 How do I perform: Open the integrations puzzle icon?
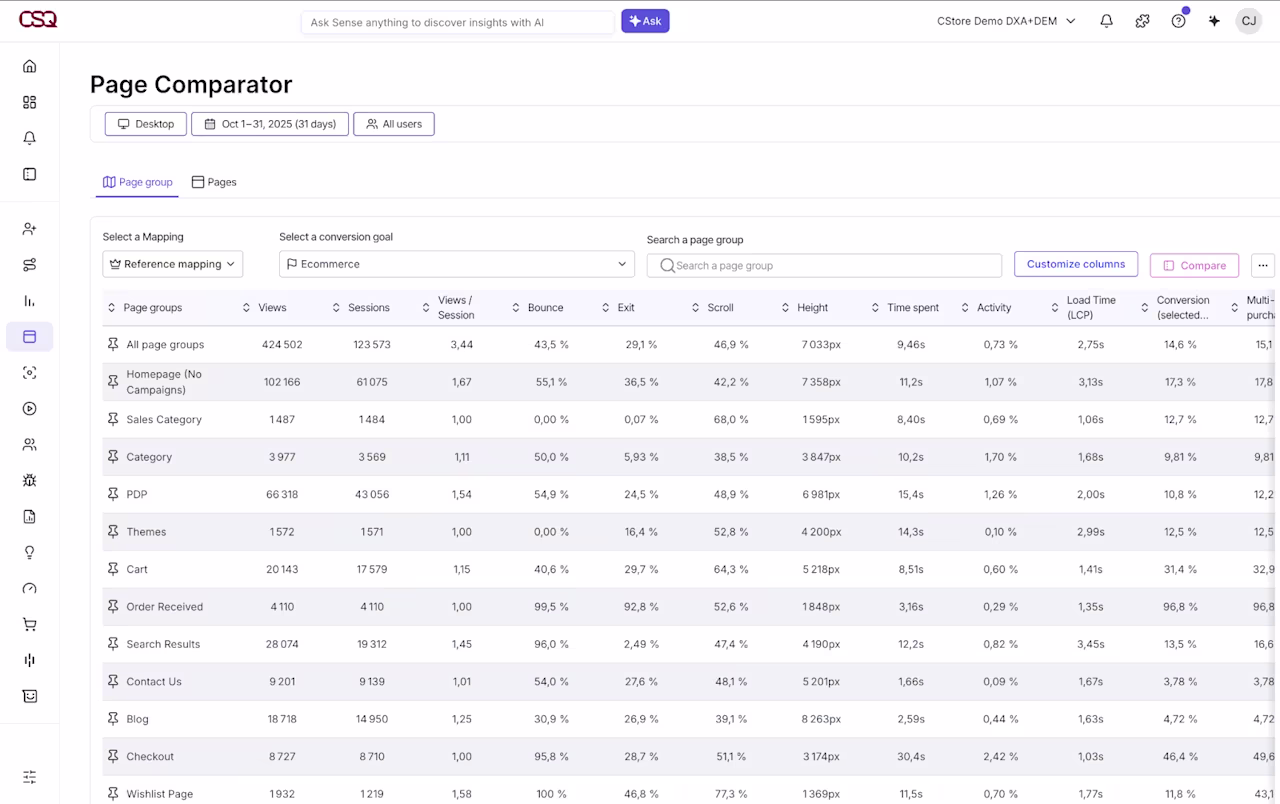coord(1142,21)
